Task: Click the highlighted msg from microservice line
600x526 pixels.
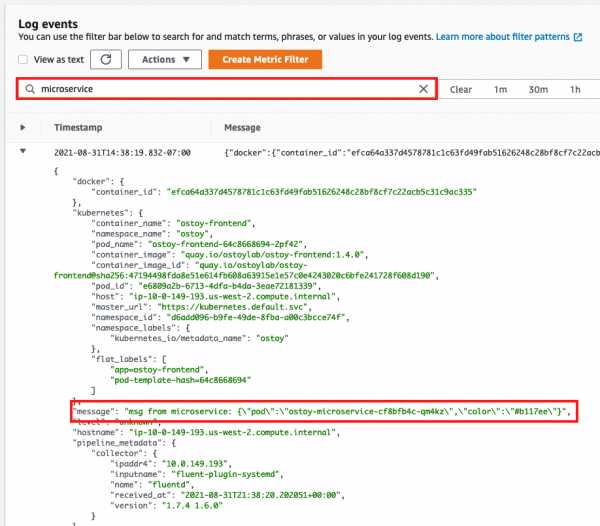Action: point(322,412)
